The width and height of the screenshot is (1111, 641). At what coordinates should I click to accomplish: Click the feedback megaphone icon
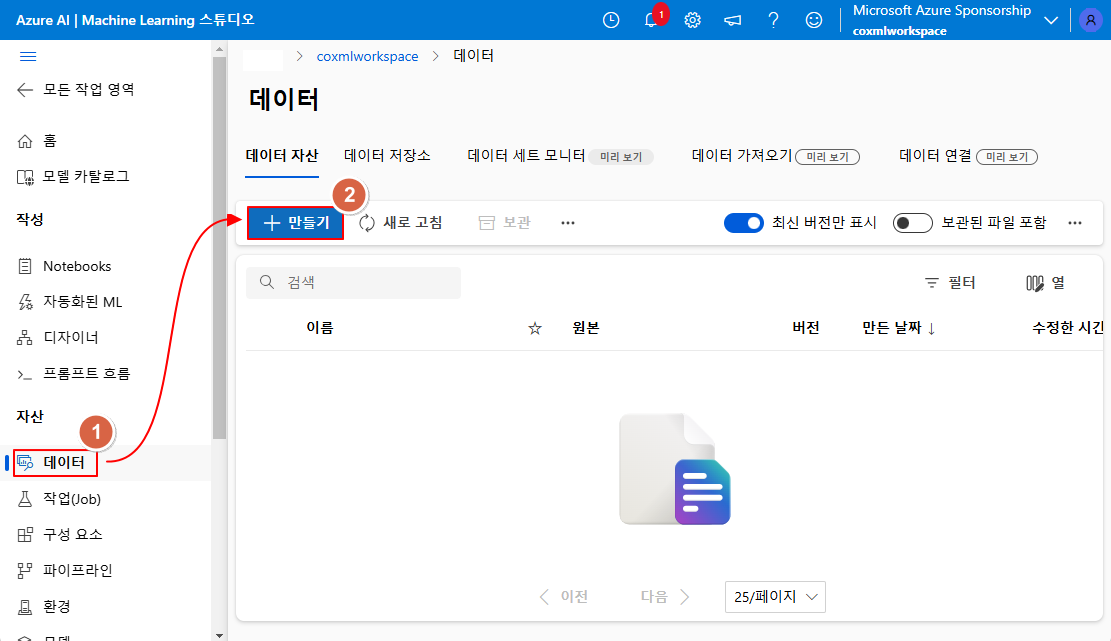tap(733, 21)
